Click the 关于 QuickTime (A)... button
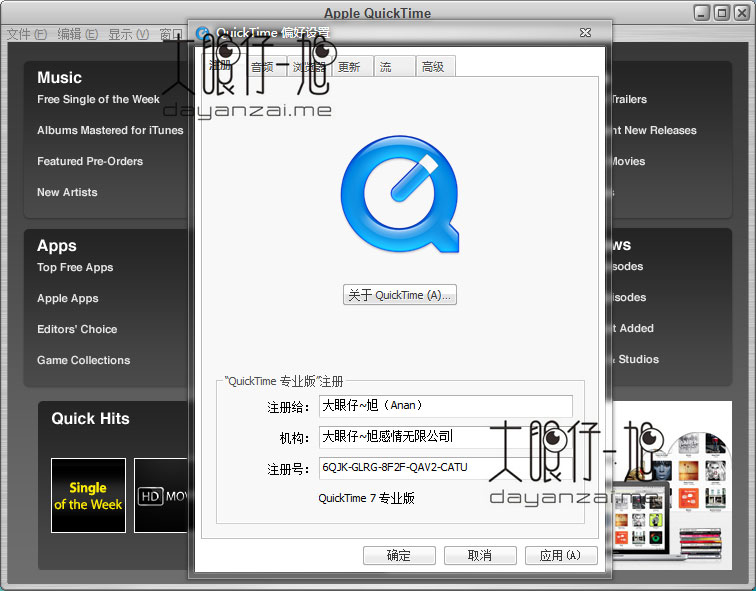Image resolution: width=756 pixels, height=591 pixels. (400, 295)
